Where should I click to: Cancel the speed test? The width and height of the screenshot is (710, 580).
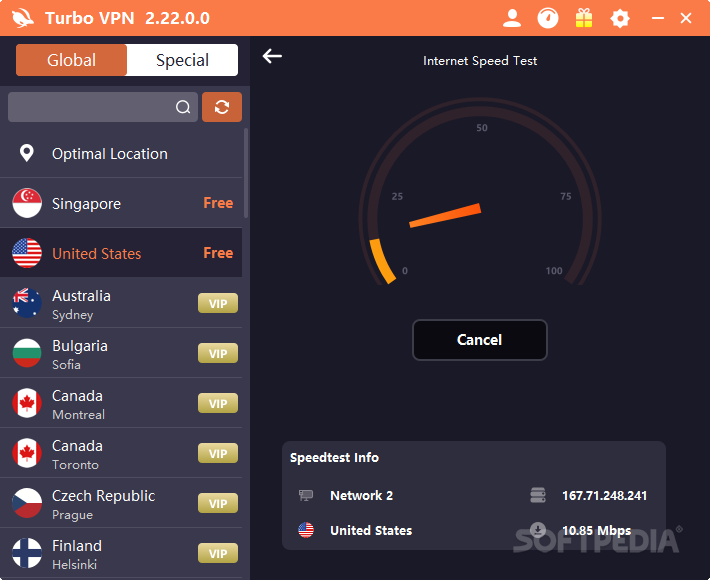(x=480, y=340)
